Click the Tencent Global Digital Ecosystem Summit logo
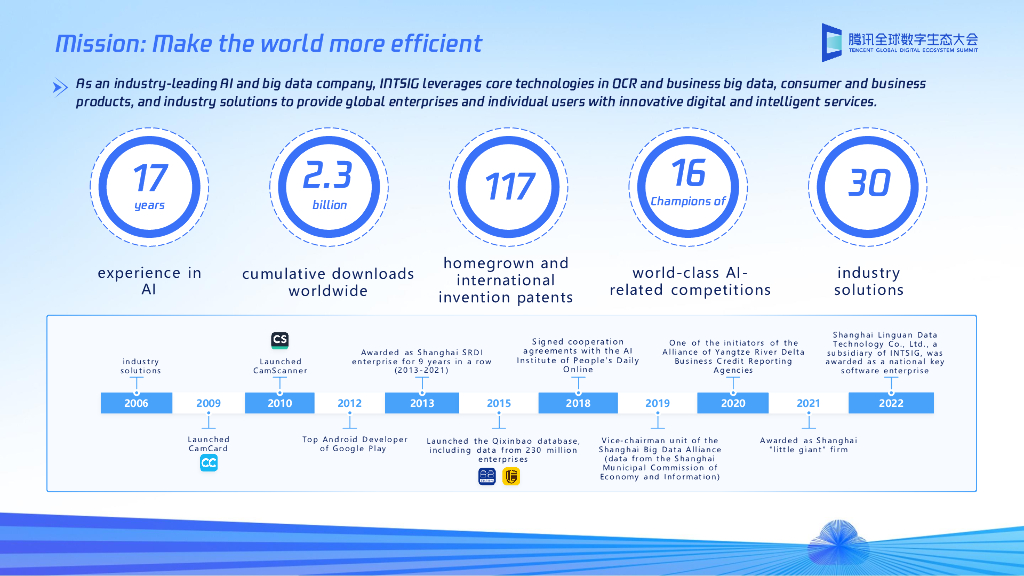Screen dimensions: 1024x576 tap(899, 42)
